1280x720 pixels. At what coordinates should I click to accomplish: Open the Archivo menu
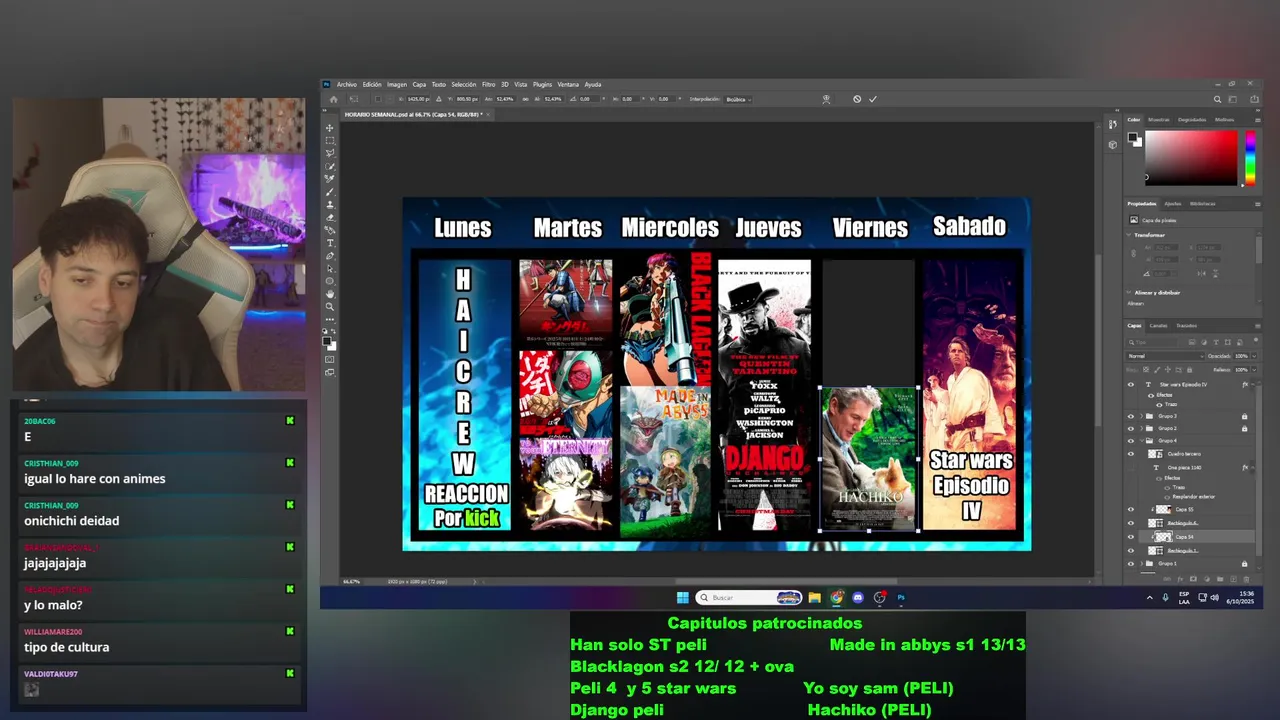pyautogui.click(x=347, y=84)
